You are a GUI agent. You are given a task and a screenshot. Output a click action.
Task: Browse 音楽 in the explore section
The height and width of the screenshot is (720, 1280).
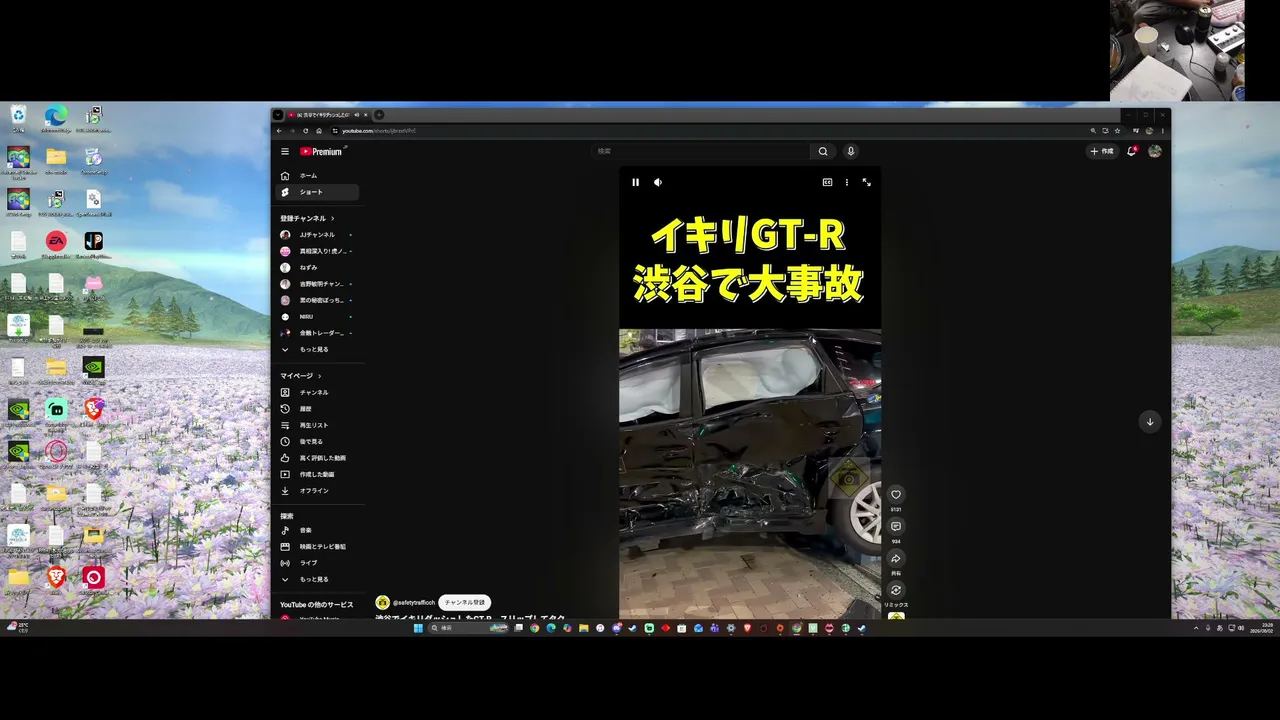point(316,531)
